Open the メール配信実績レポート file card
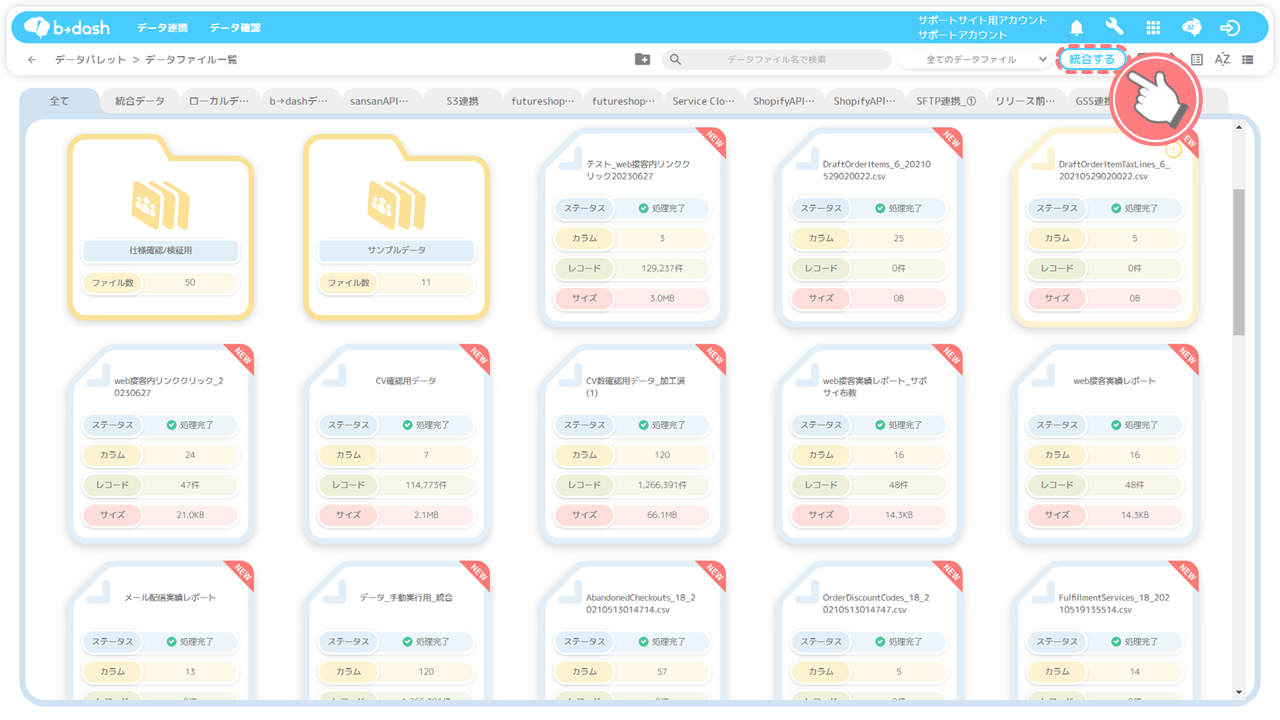Image resolution: width=1280 pixels, height=720 pixels. (162, 630)
